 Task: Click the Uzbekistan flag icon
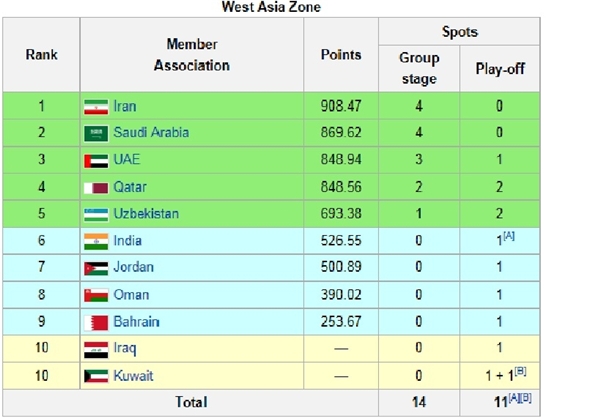tap(96, 215)
